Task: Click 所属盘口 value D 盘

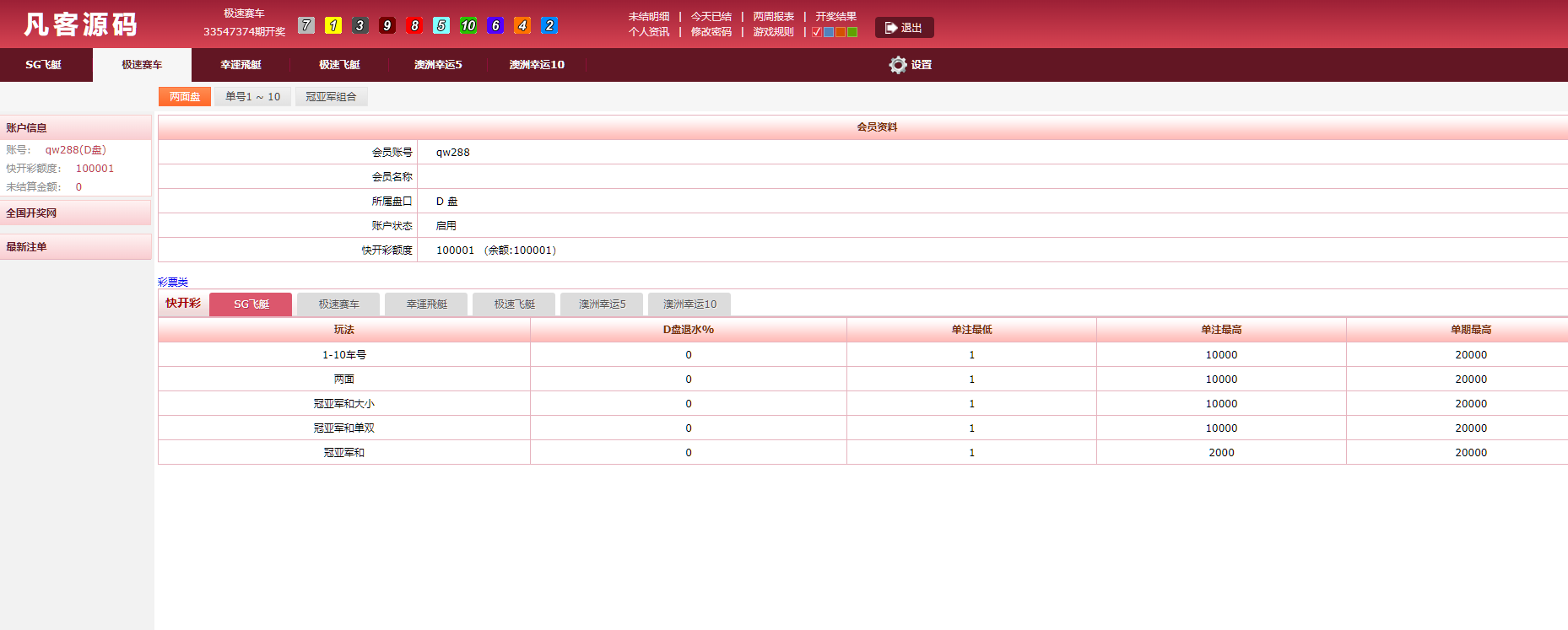Action: coord(446,202)
